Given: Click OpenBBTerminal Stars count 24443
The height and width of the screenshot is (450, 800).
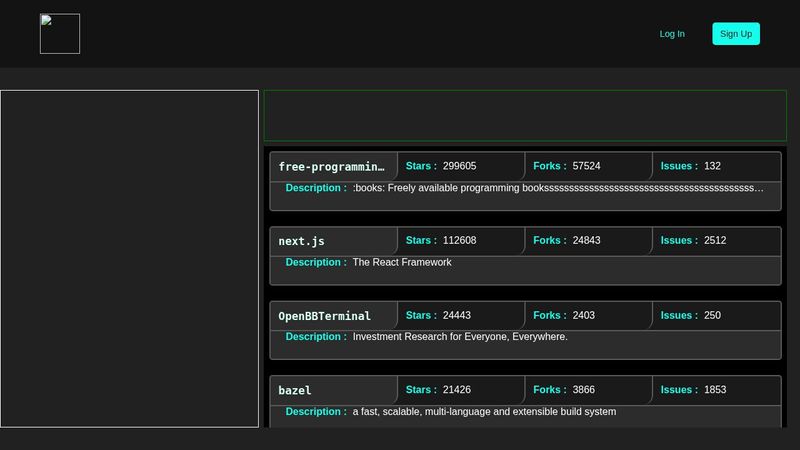Looking at the screenshot, I should click(x=457, y=315).
